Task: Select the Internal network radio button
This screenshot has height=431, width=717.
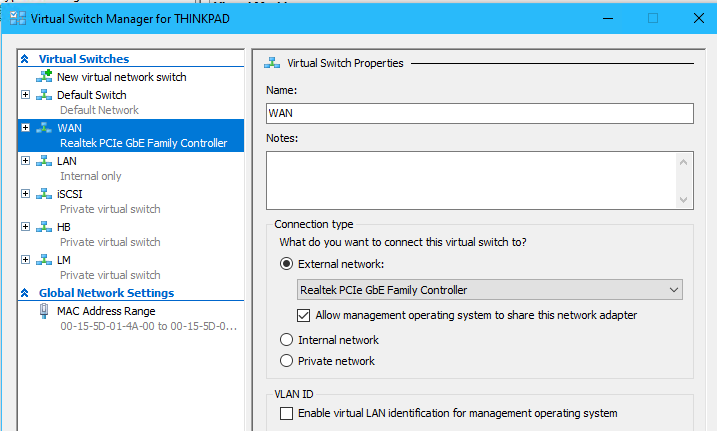Action: 286,340
